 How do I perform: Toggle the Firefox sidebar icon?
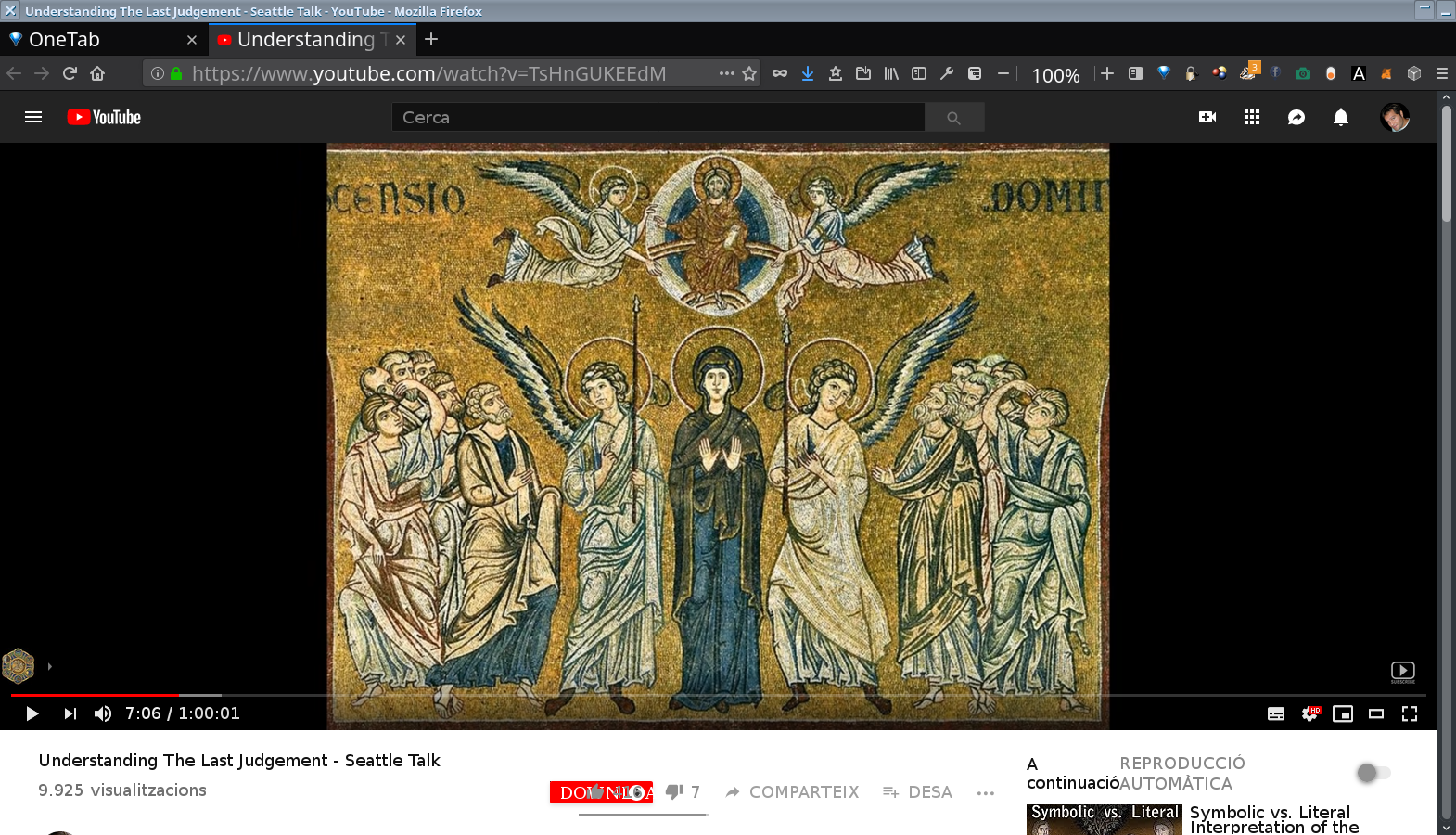(x=919, y=73)
